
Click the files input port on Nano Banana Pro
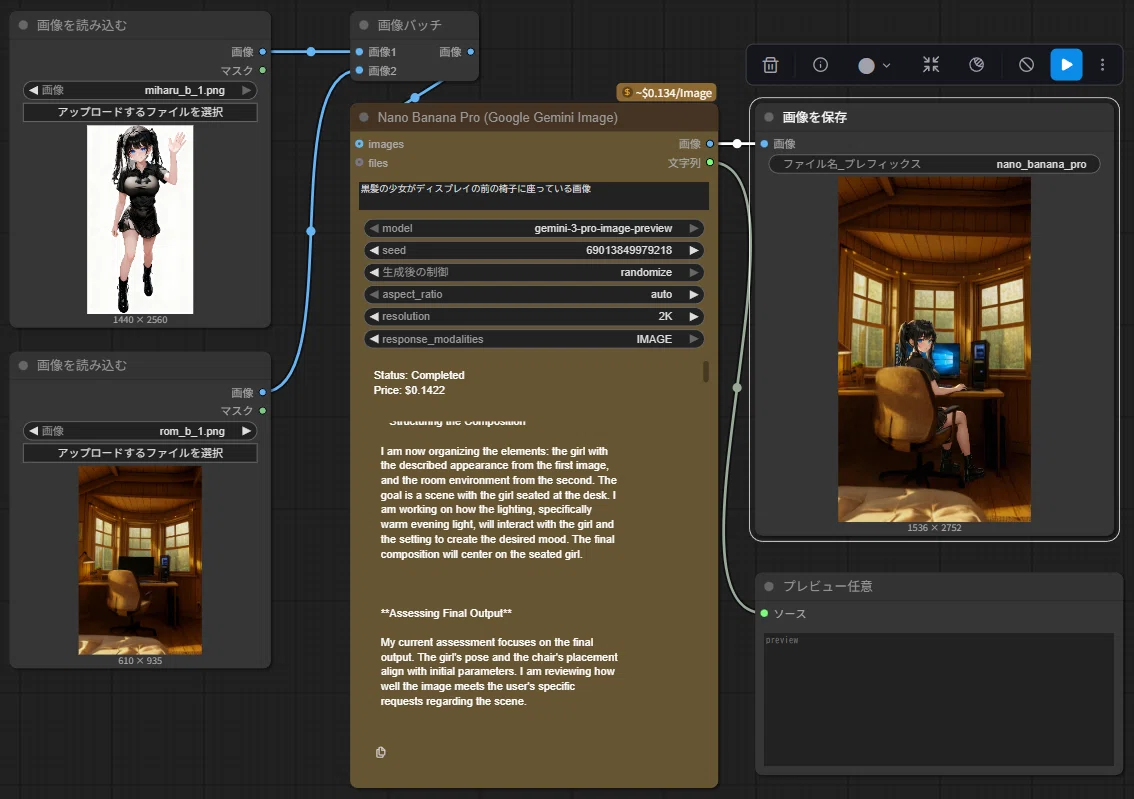359,163
